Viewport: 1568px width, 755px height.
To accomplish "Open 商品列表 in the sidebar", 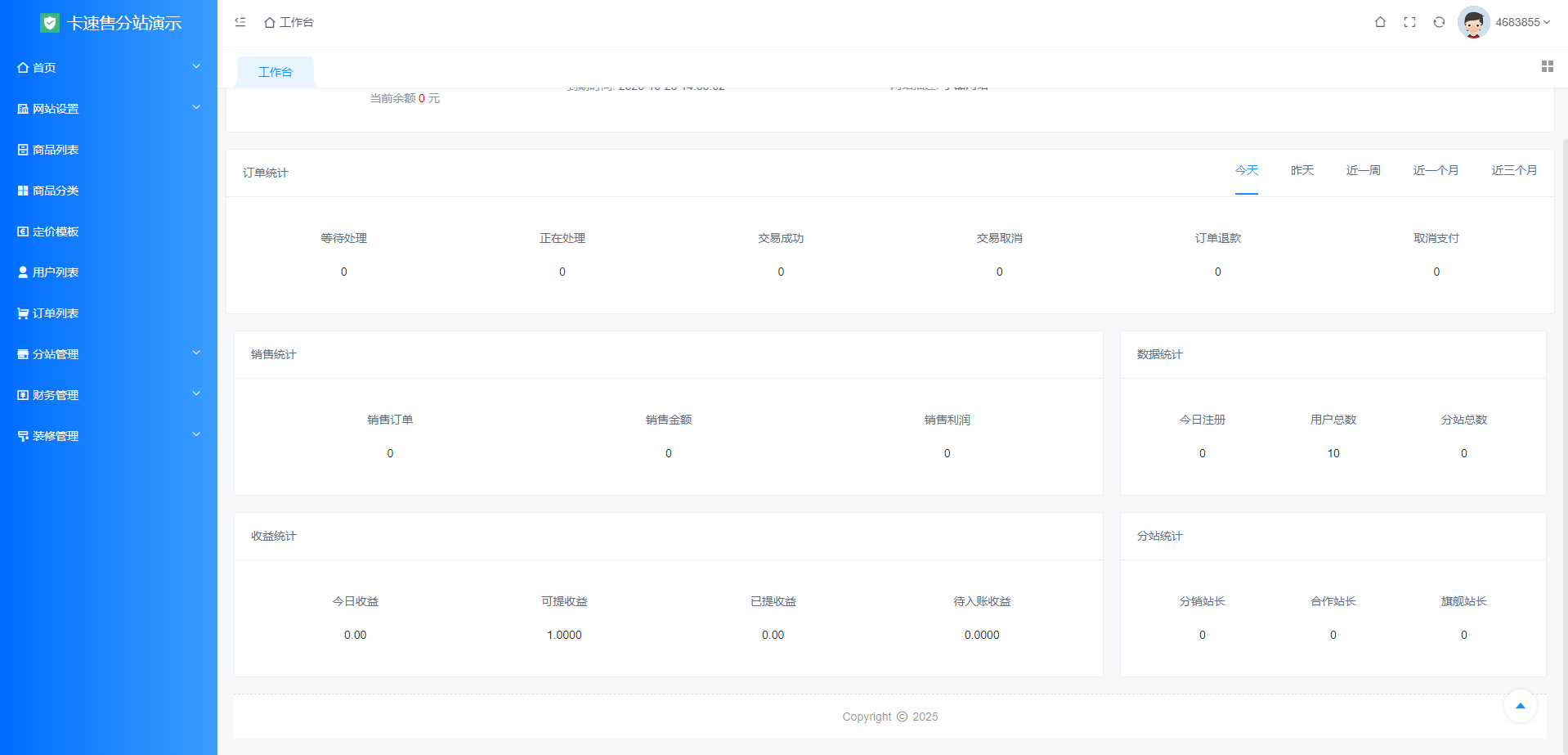I will (x=56, y=150).
